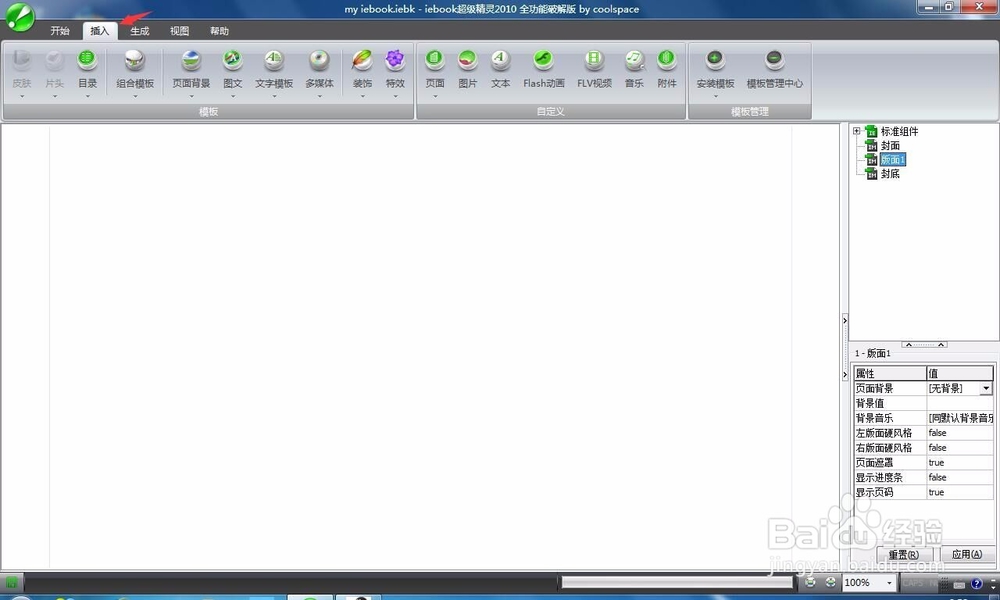This screenshot has height=600, width=1000.
Task: Toggle the 右版面硬风格 false value
Action: pos(960,448)
